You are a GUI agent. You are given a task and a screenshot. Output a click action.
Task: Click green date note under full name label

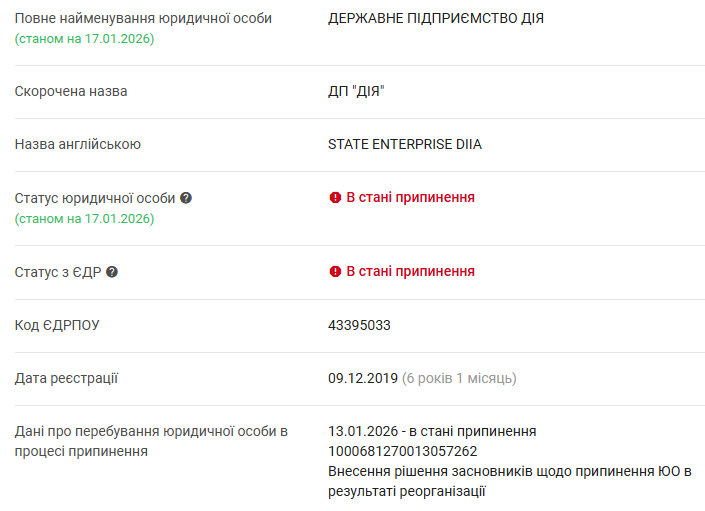[85, 38]
